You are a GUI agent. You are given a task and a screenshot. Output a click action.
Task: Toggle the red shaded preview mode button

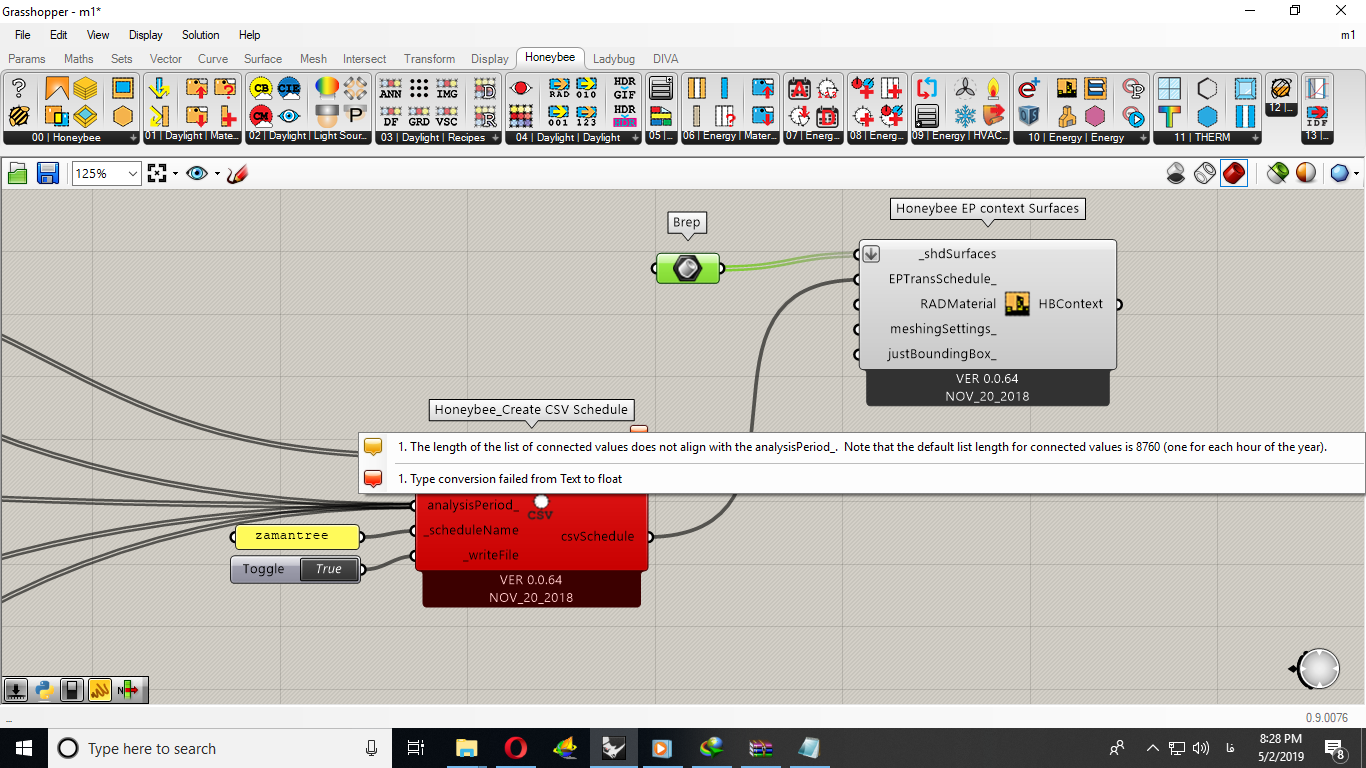pyautogui.click(x=1234, y=173)
